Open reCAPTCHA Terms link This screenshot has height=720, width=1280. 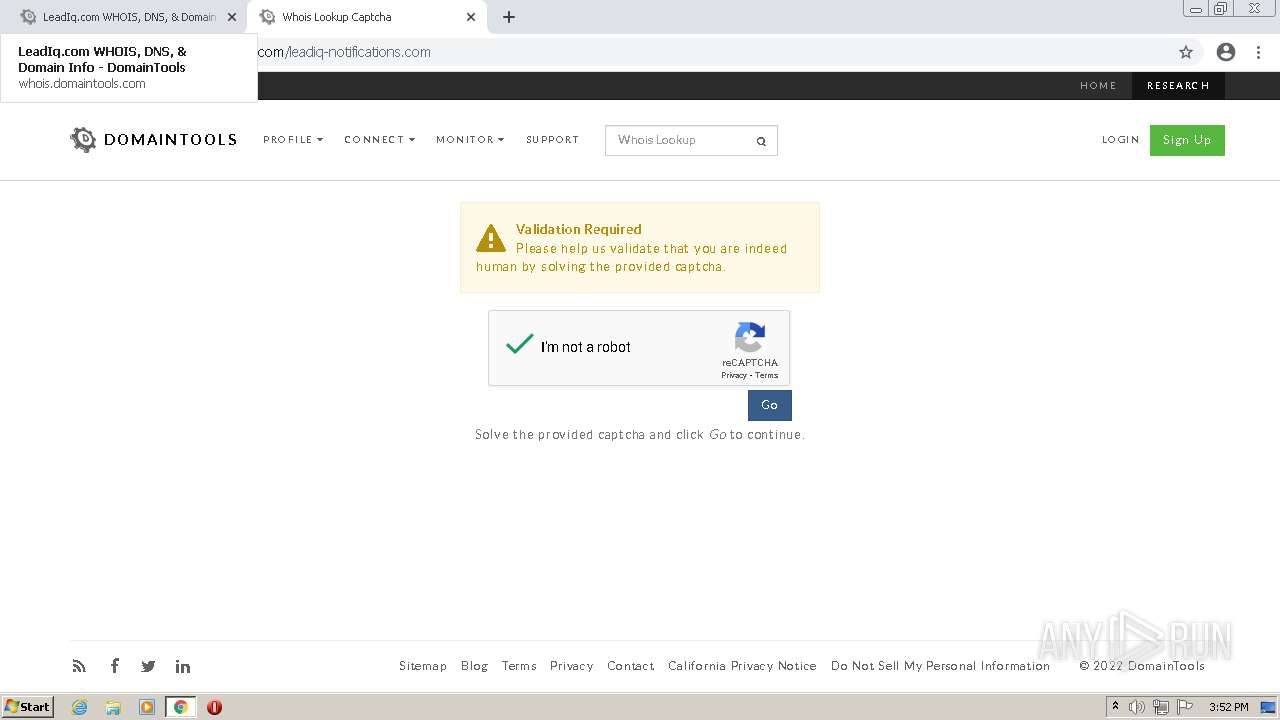tap(766, 375)
